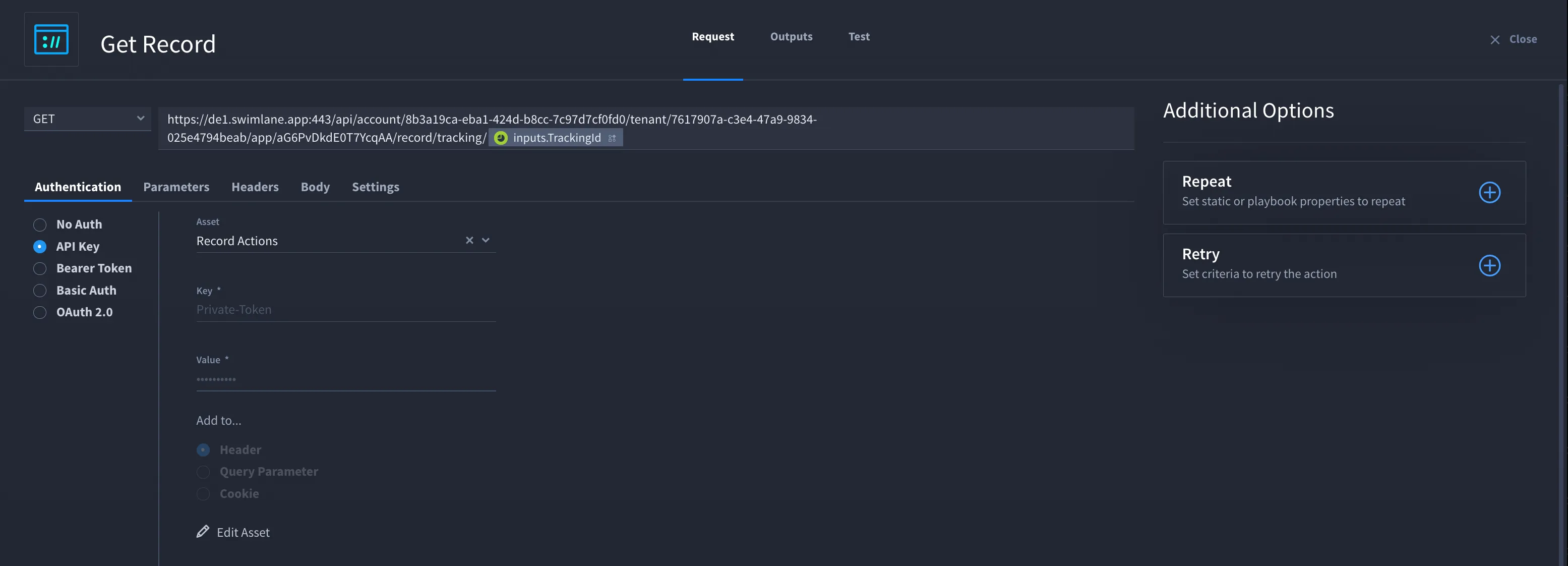The height and width of the screenshot is (566, 1568).
Task: Click the Repeat option card title
Action: coord(1207,182)
